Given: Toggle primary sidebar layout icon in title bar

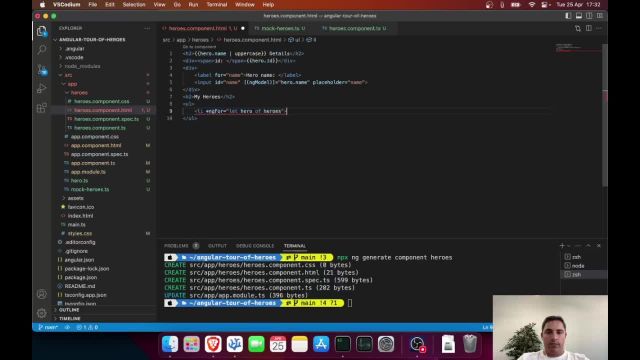Looking at the screenshot, I should 568,16.
